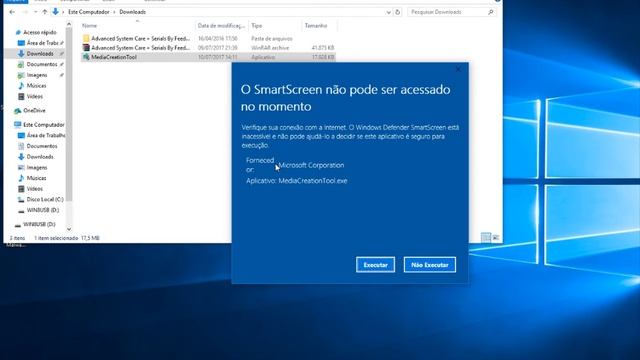Close the SmartScreen dialog with X

[x=458, y=69]
